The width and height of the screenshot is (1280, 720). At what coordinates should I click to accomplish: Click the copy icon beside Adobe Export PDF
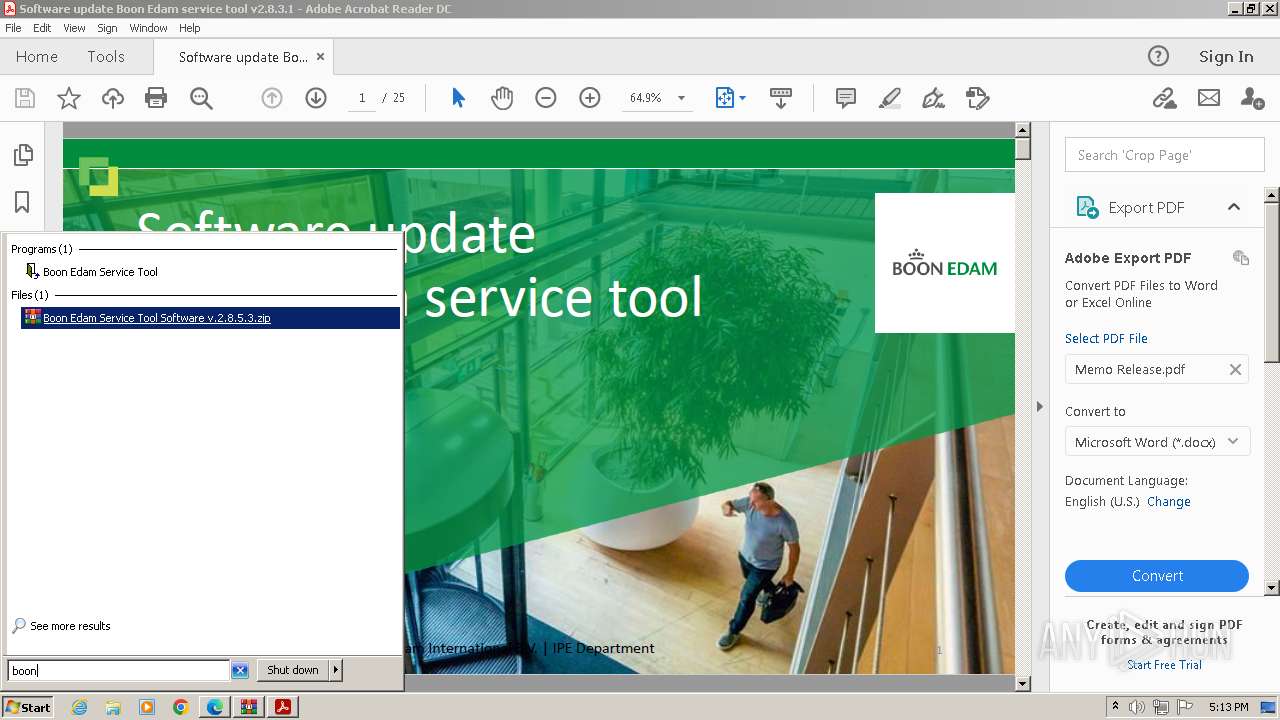click(1241, 258)
